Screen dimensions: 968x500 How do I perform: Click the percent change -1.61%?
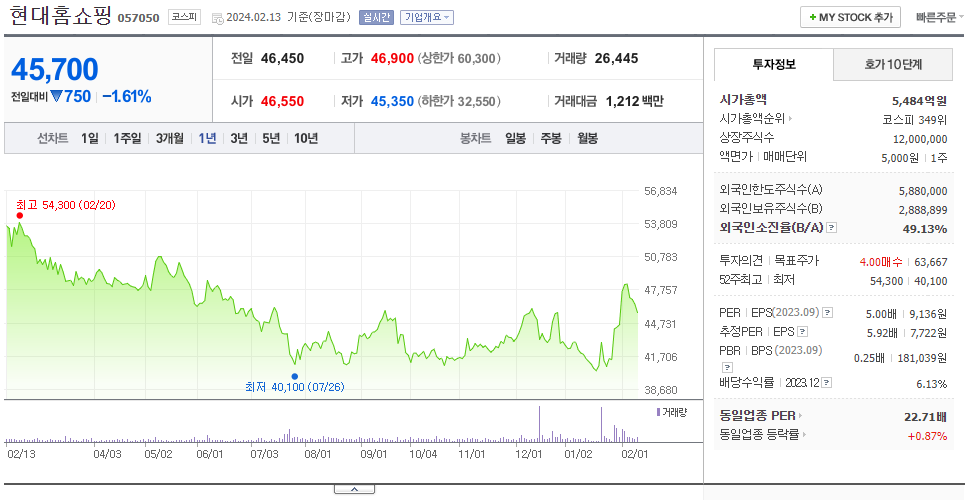pos(127,97)
